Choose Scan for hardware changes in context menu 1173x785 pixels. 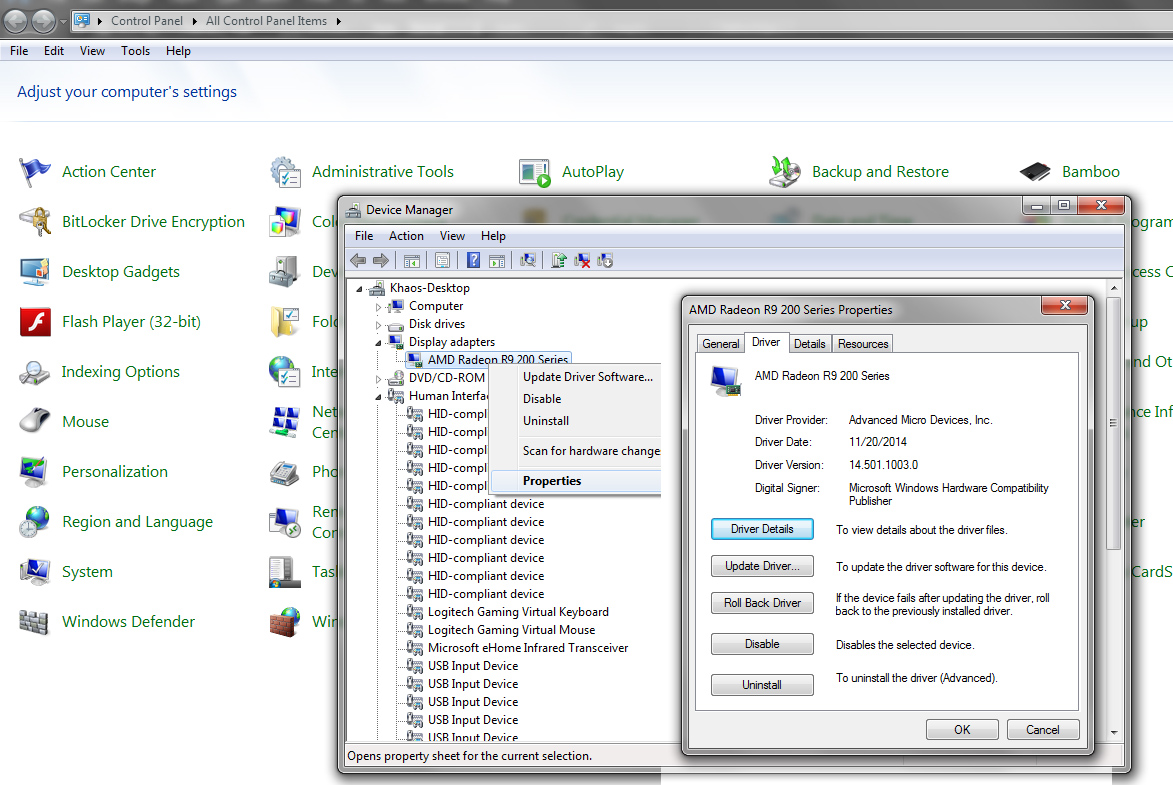tap(575, 451)
